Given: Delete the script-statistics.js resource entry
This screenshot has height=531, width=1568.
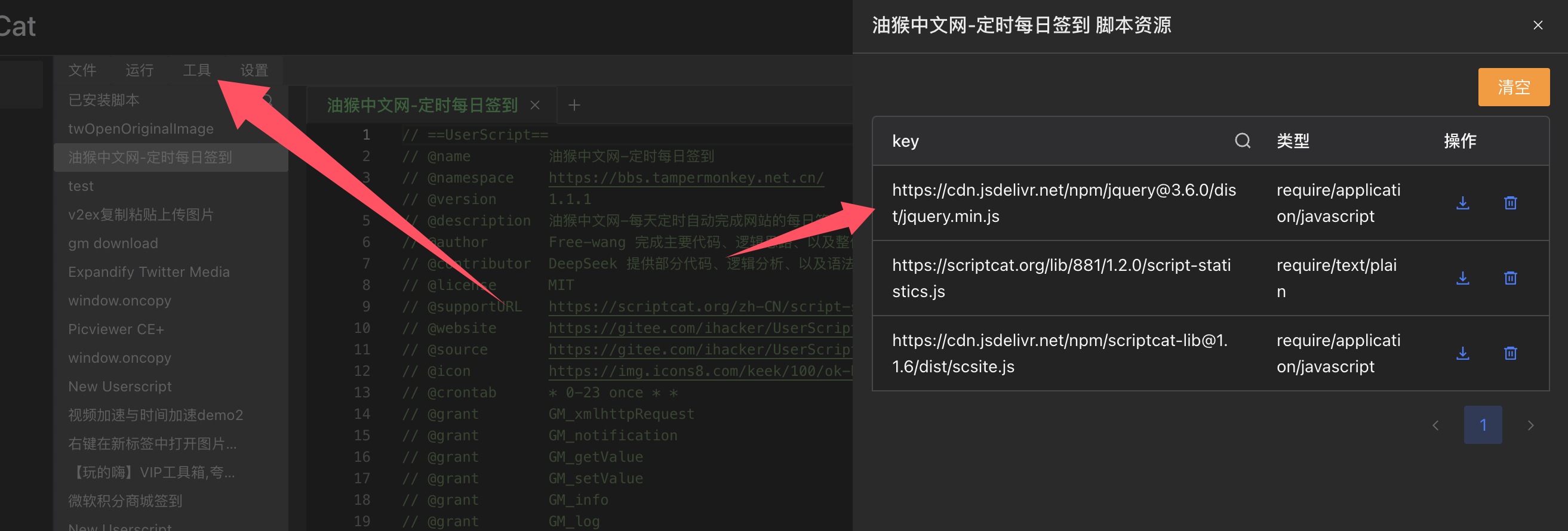Looking at the screenshot, I should click(x=1510, y=279).
